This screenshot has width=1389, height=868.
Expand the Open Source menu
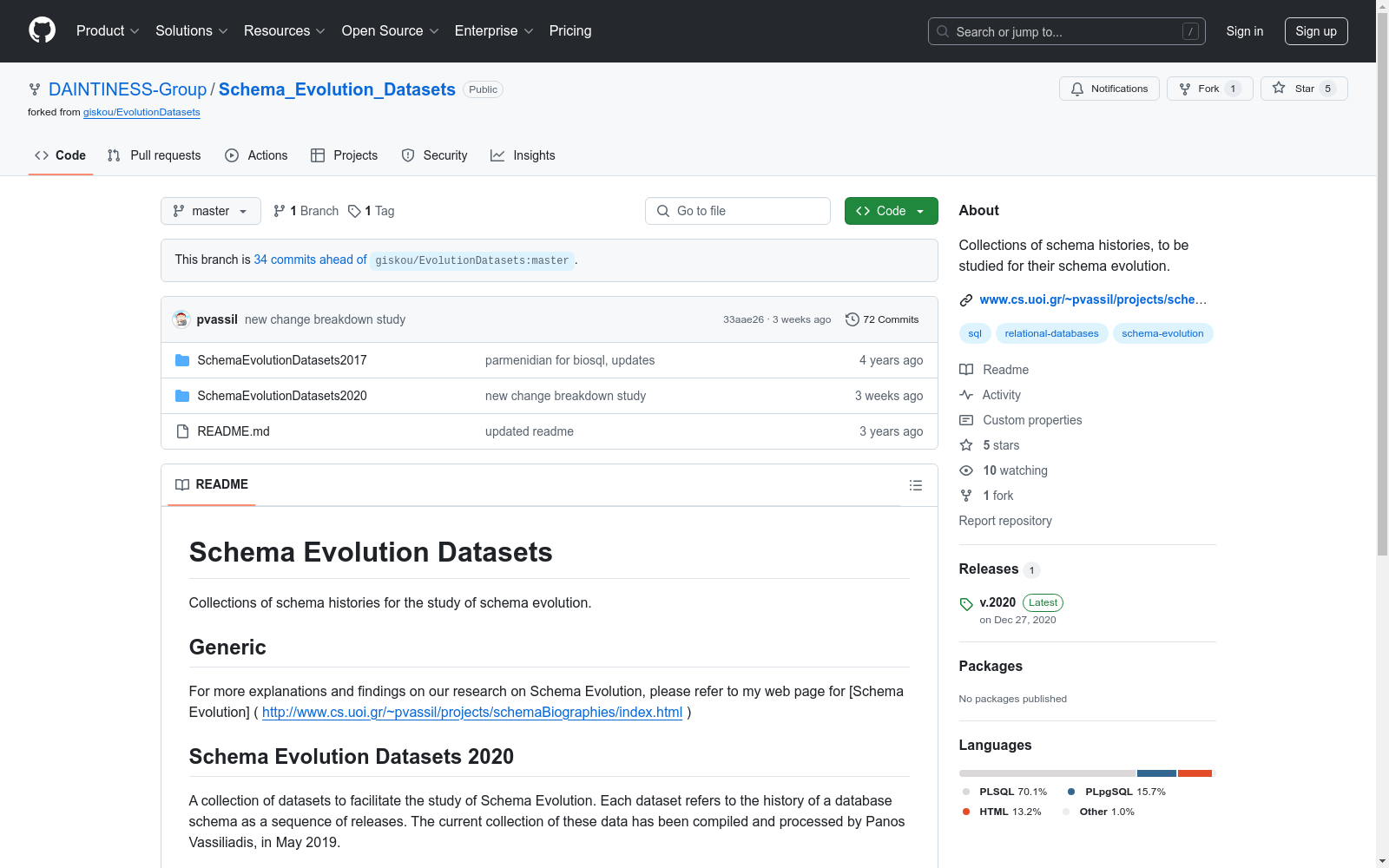point(390,31)
